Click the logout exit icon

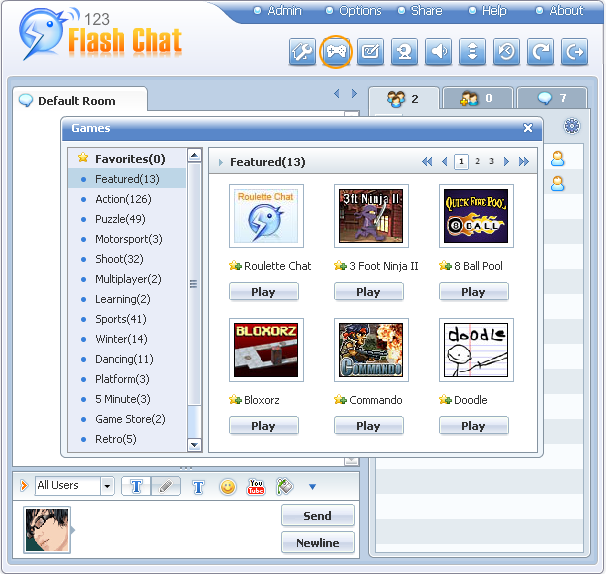[x=574, y=52]
